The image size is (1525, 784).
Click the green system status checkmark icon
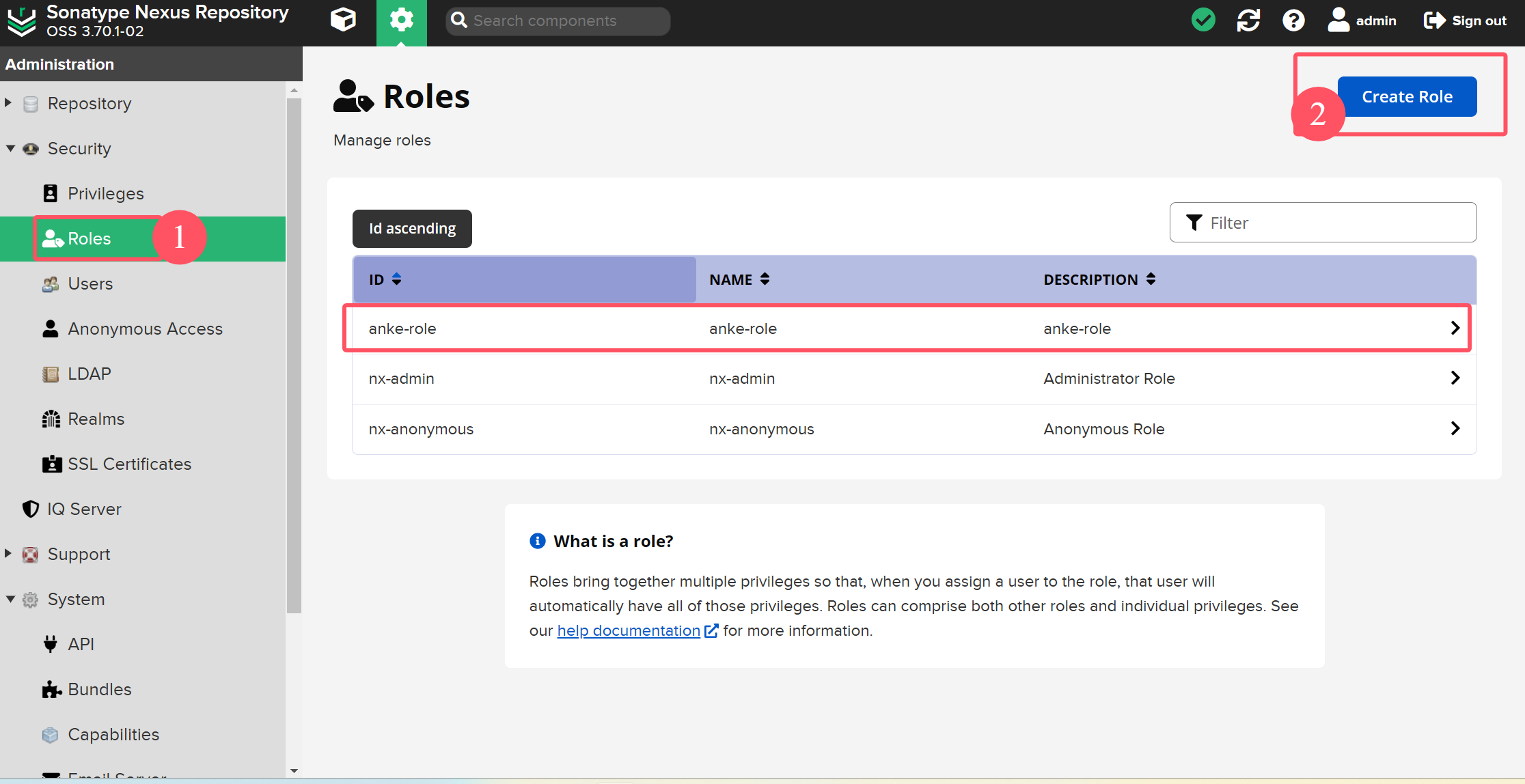[1203, 20]
